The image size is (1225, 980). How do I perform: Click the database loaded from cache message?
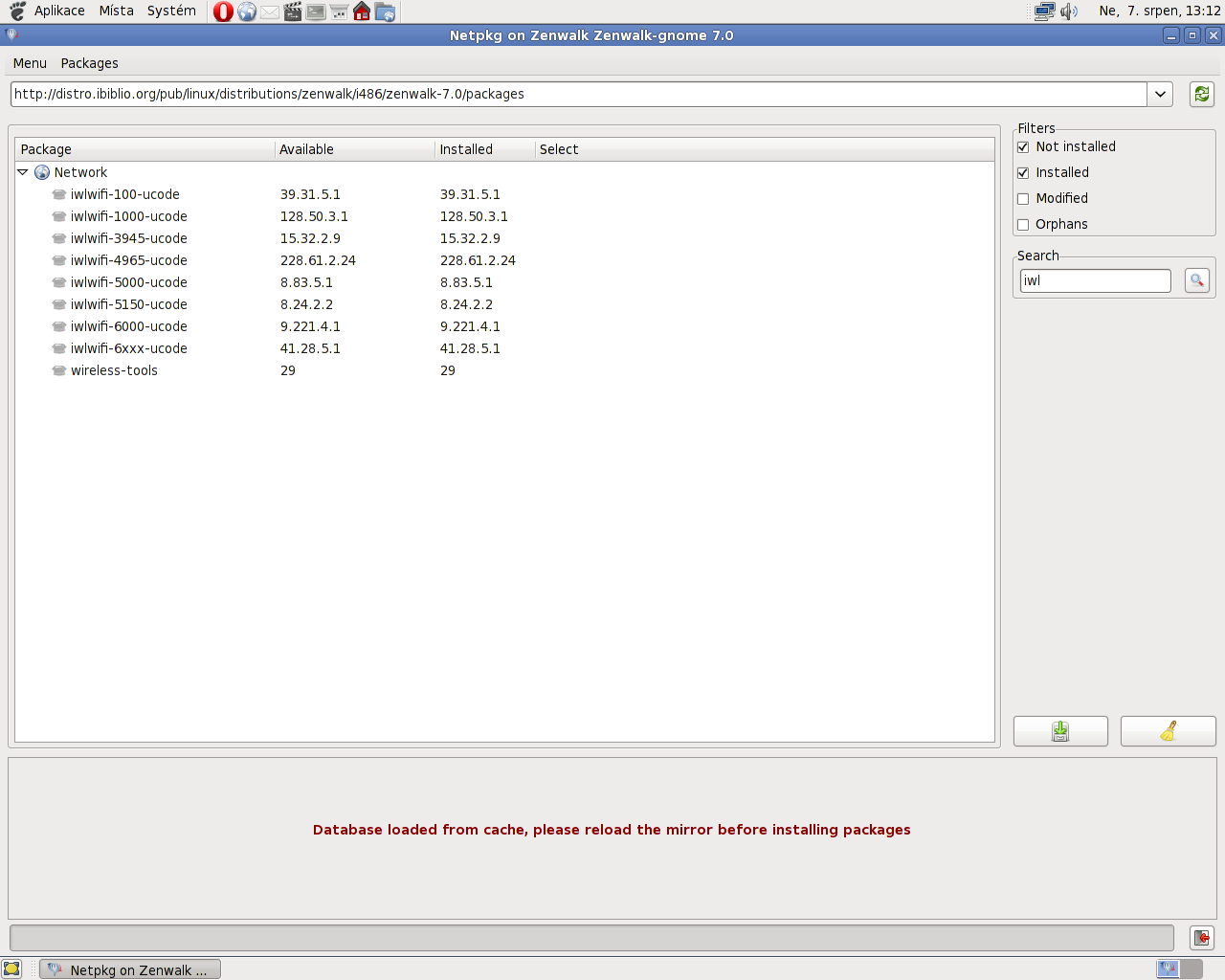coord(612,830)
